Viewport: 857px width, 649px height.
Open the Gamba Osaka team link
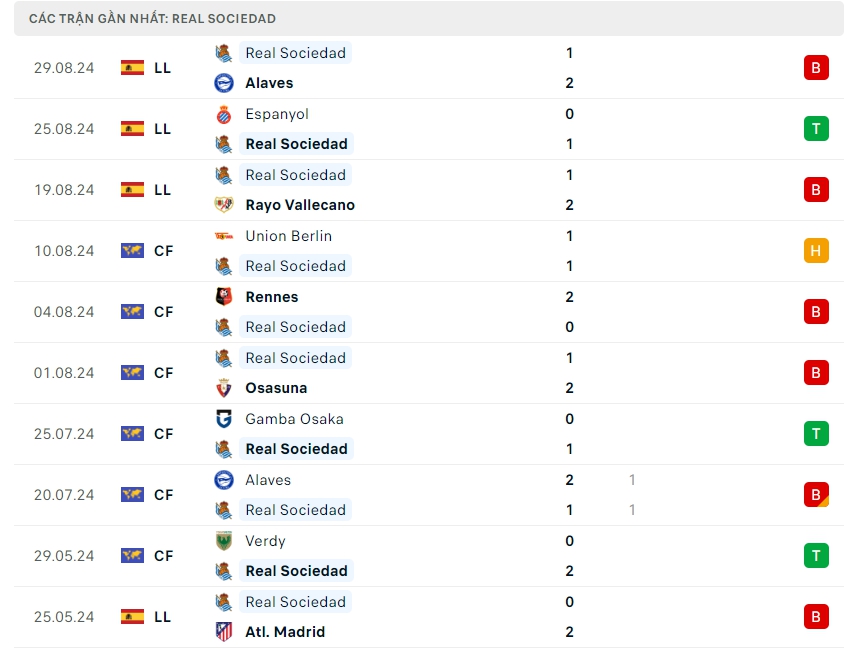click(294, 419)
